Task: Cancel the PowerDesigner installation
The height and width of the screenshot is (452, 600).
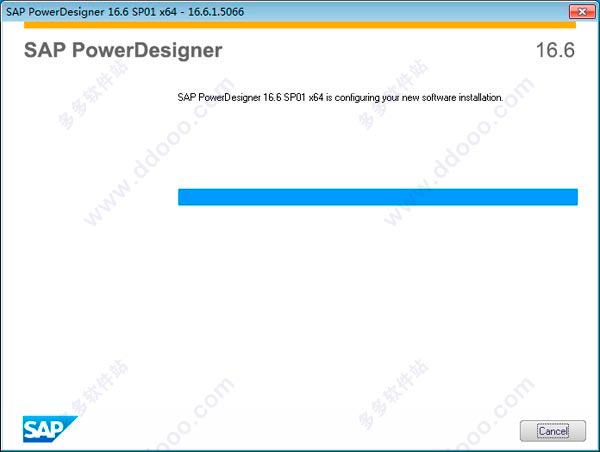Action: (x=553, y=431)
